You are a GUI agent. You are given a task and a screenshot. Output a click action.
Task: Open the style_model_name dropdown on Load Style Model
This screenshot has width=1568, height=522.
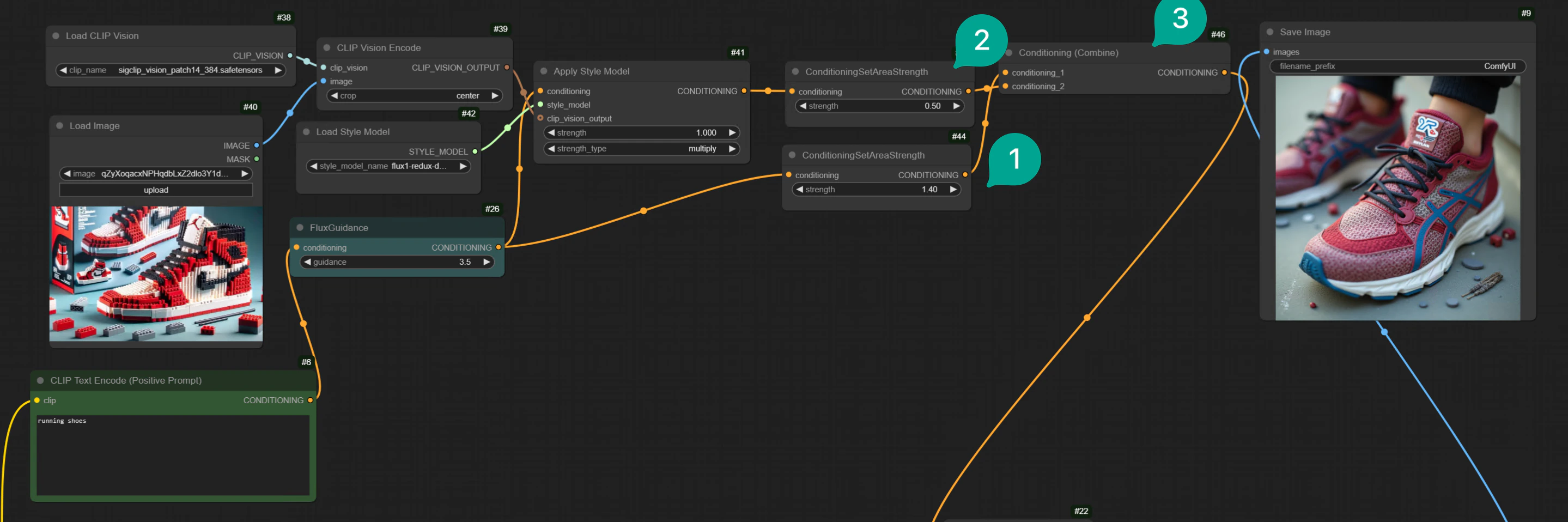388,166
